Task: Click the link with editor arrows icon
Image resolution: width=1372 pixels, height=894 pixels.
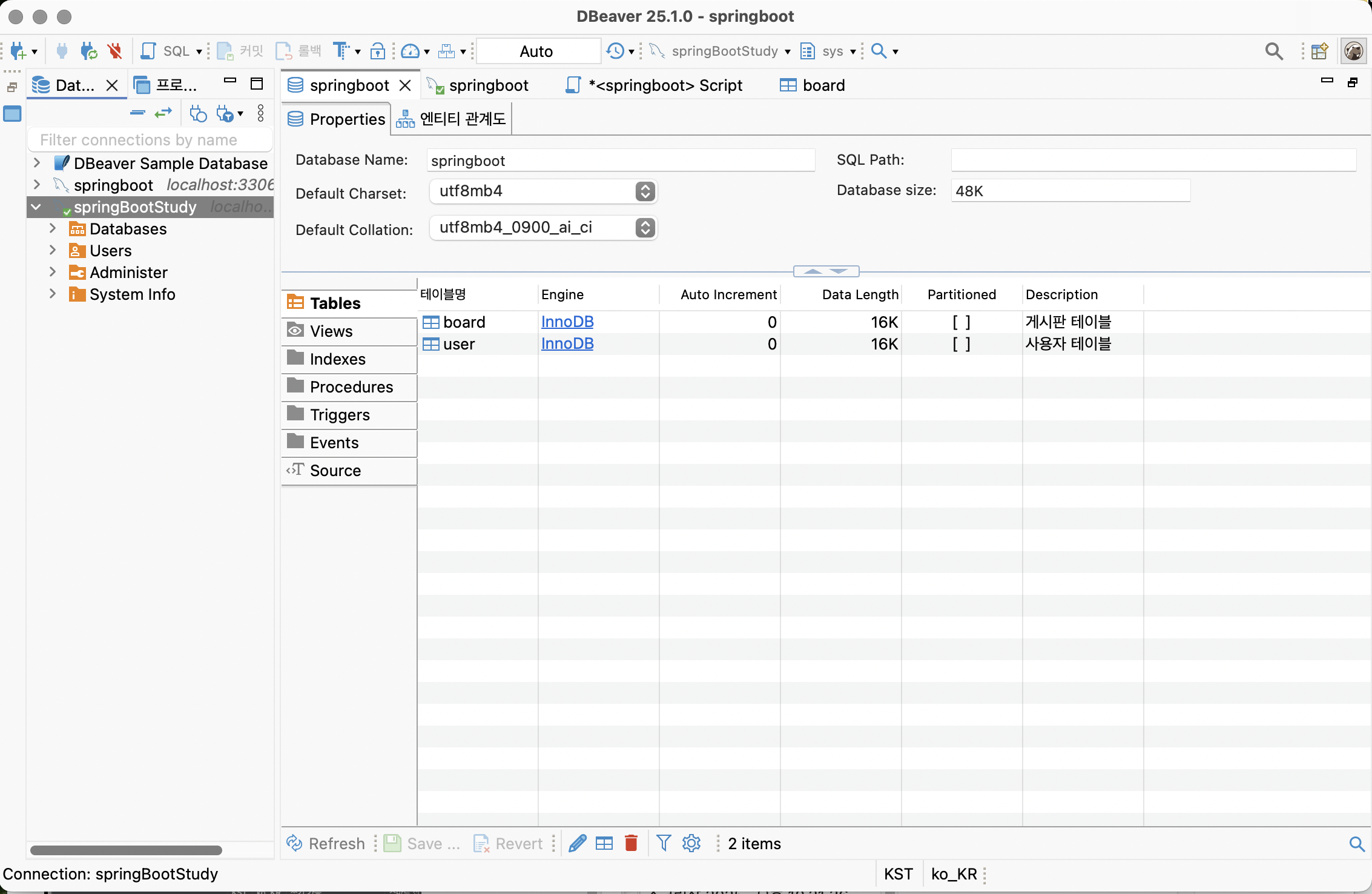Action: (163, 113)
